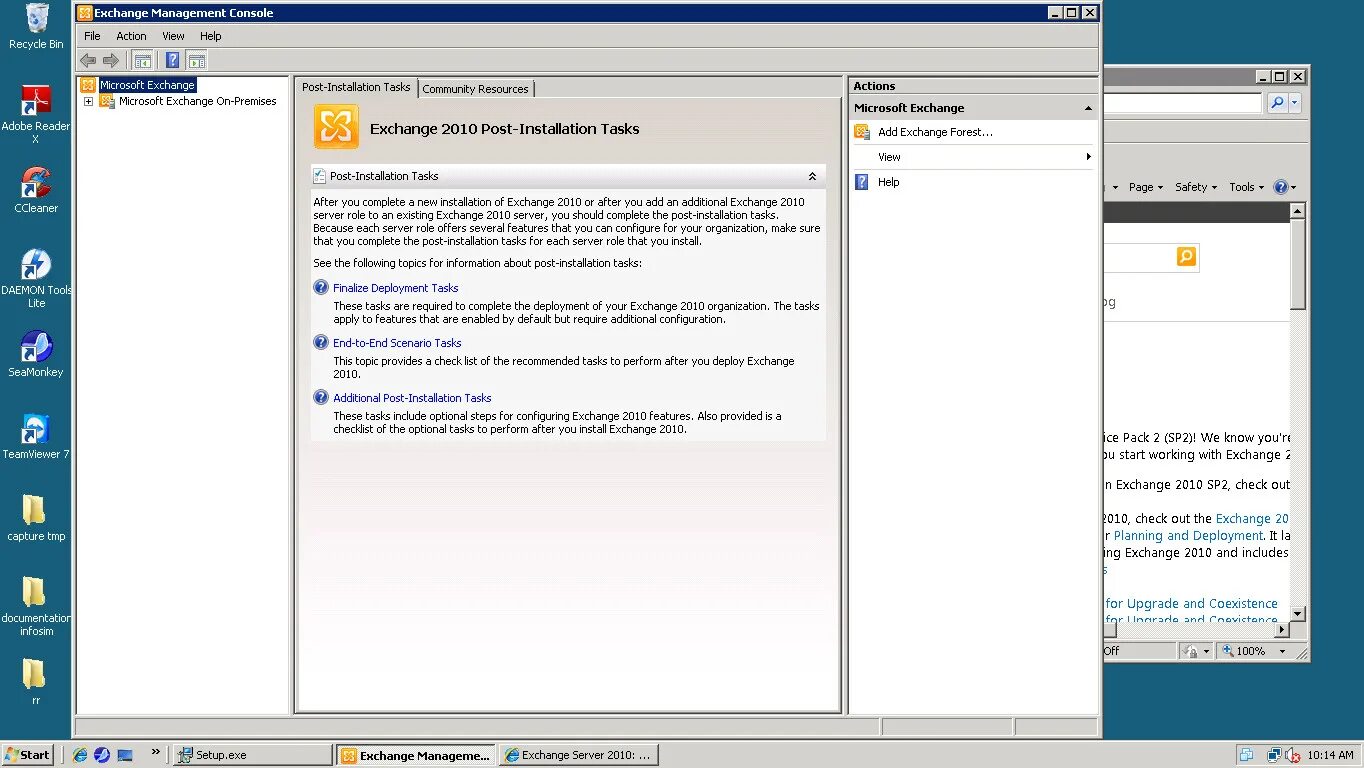
Task: Click the Exchange Management Console title bar icon
Action: [85, 13]
